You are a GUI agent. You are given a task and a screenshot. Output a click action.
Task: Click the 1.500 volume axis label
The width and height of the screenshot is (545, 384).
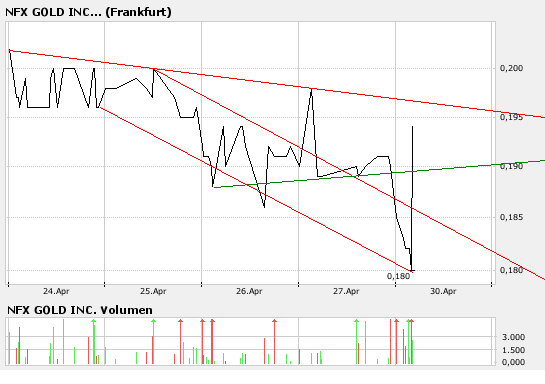pyautogui.click(x=513, y=350)
